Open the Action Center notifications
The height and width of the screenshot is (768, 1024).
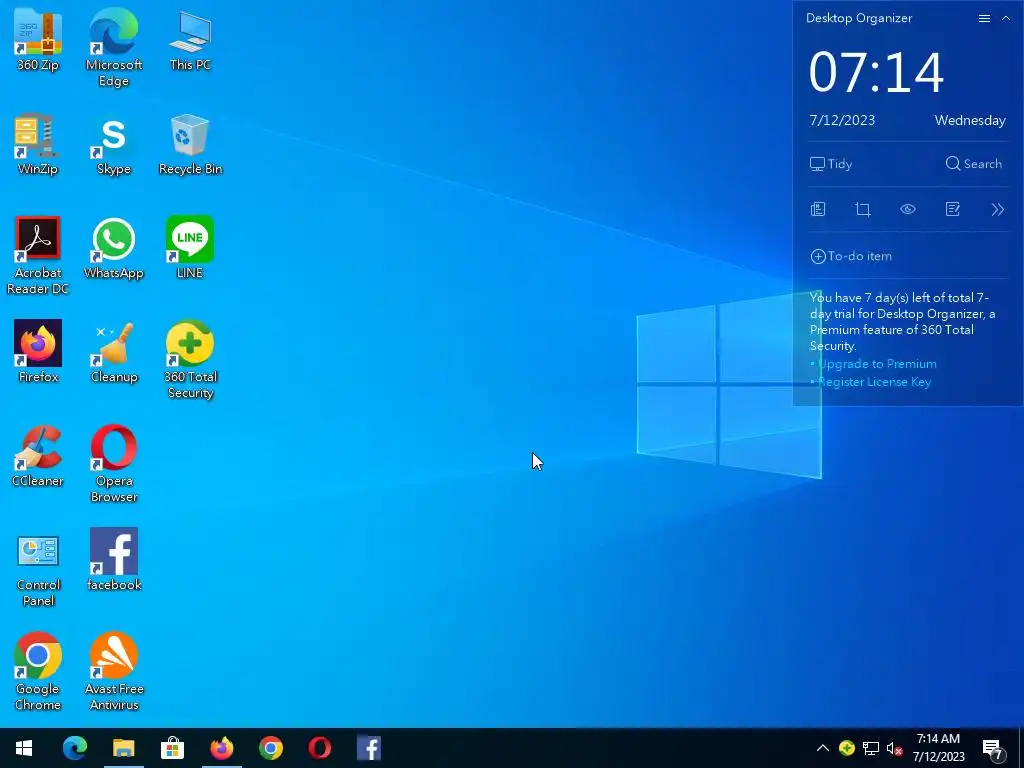[994, 748]
